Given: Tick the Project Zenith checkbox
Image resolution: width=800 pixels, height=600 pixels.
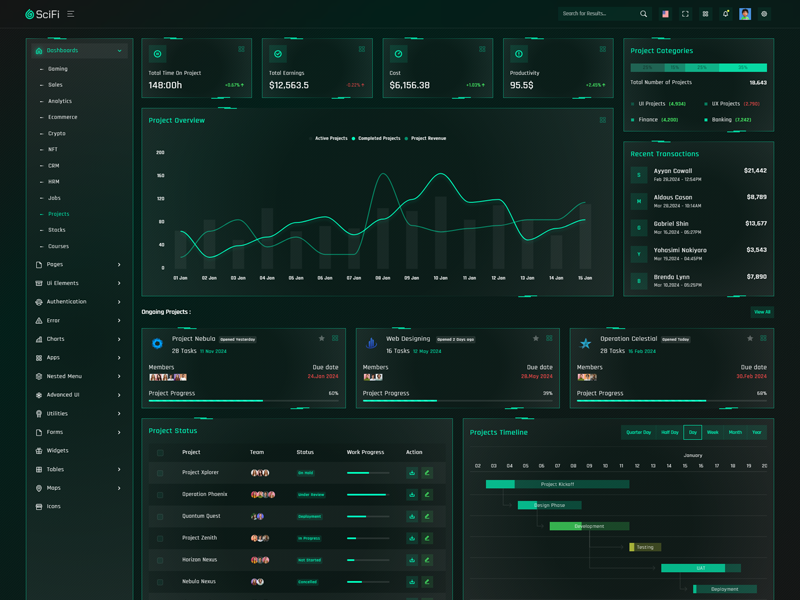Looking at the screenshot, I should pos(160,538).
